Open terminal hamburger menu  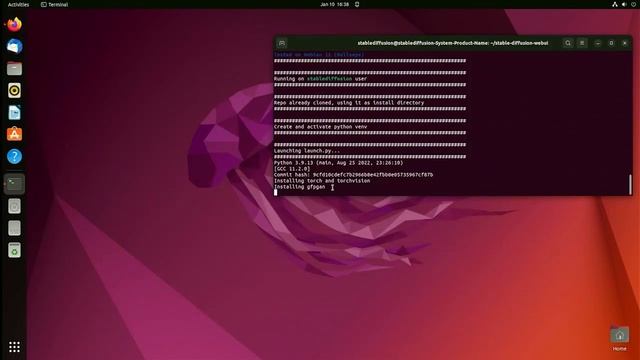(582, 43)
